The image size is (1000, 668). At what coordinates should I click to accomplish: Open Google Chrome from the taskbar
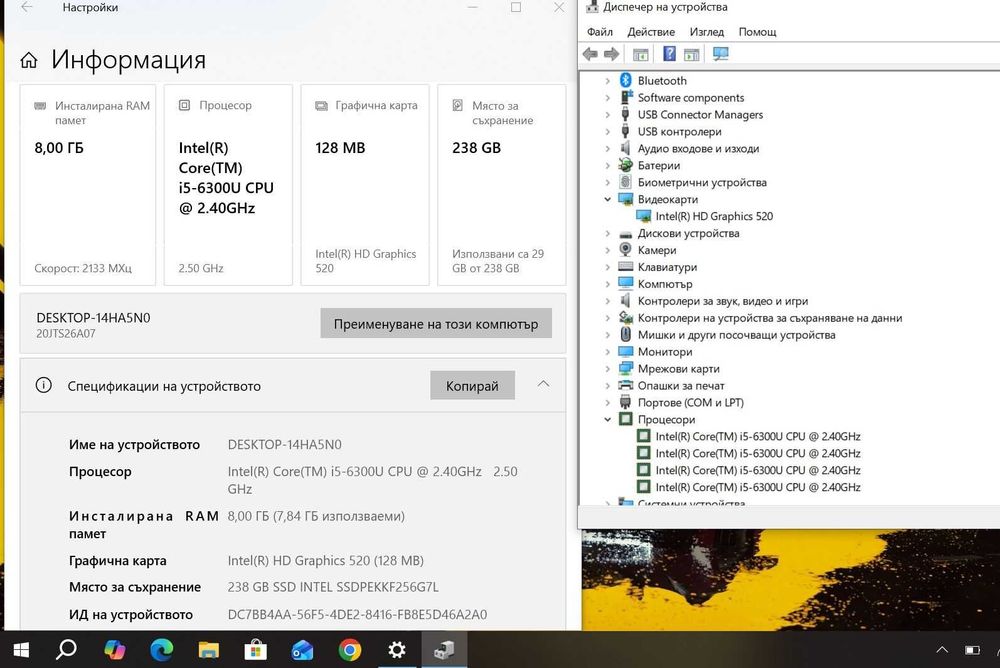(x=349, y=650)
